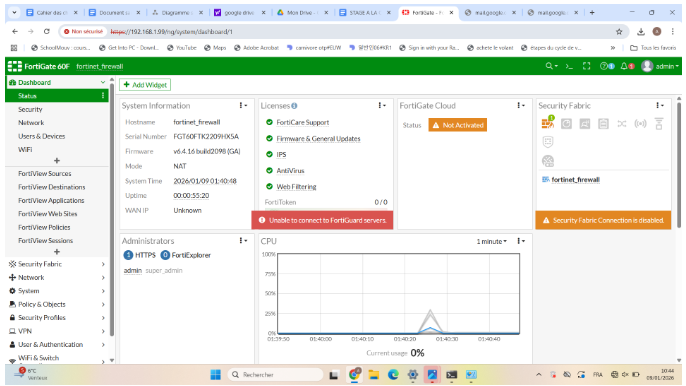Open FortiView Policies
The image size is (686, 386).
coord(44,228)
